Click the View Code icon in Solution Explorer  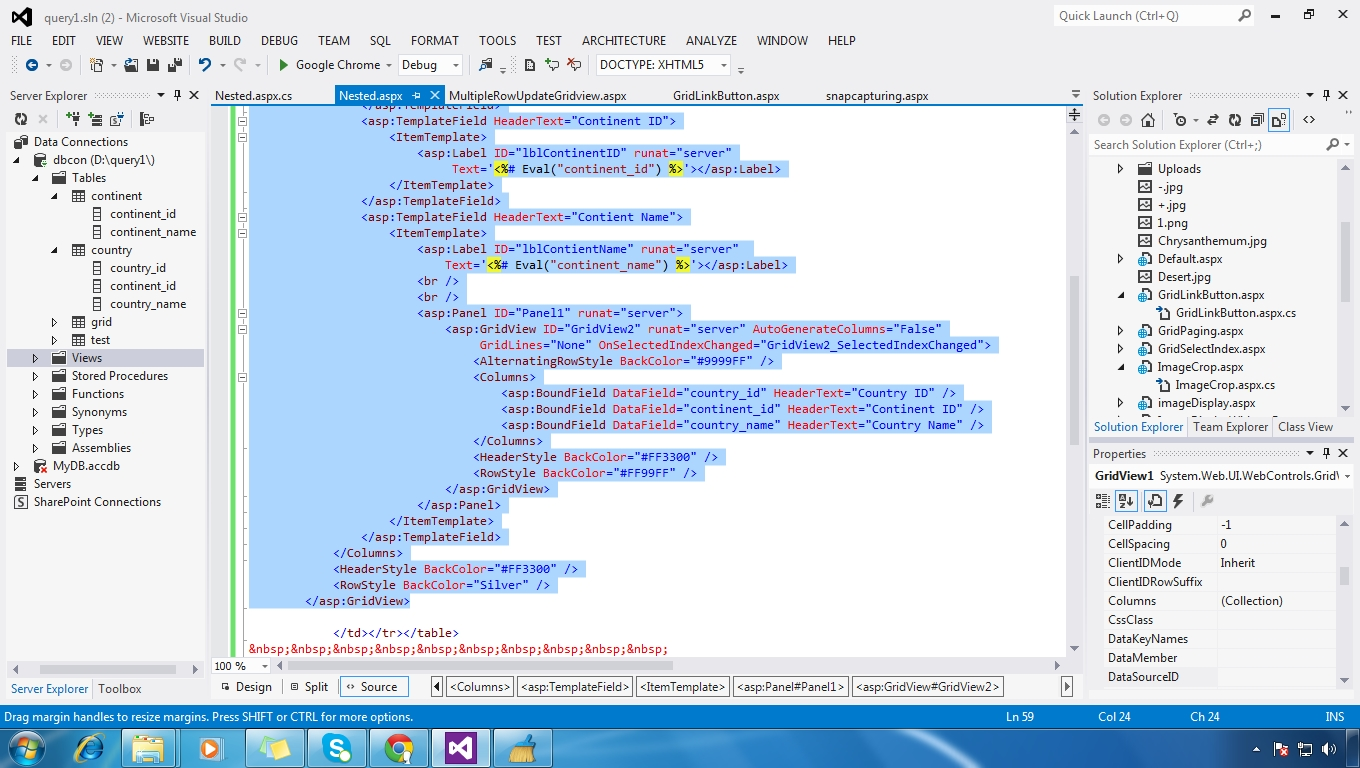coord(1308,120)
